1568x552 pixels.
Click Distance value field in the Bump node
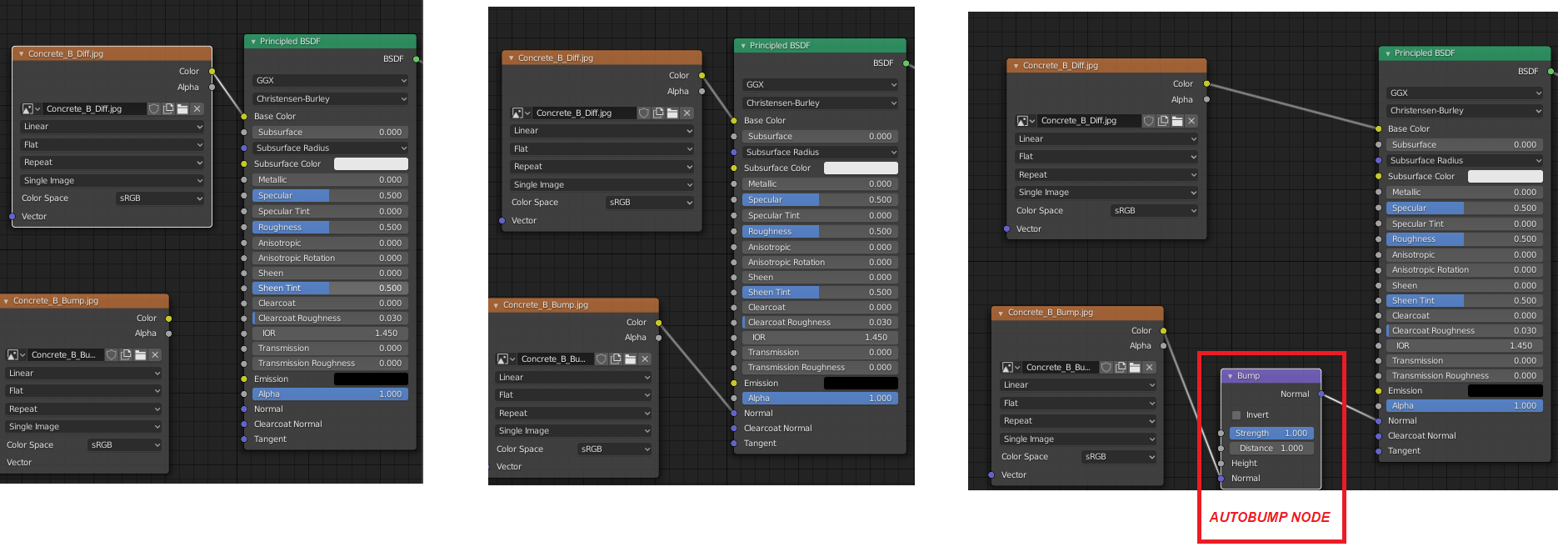(1271, 449)
